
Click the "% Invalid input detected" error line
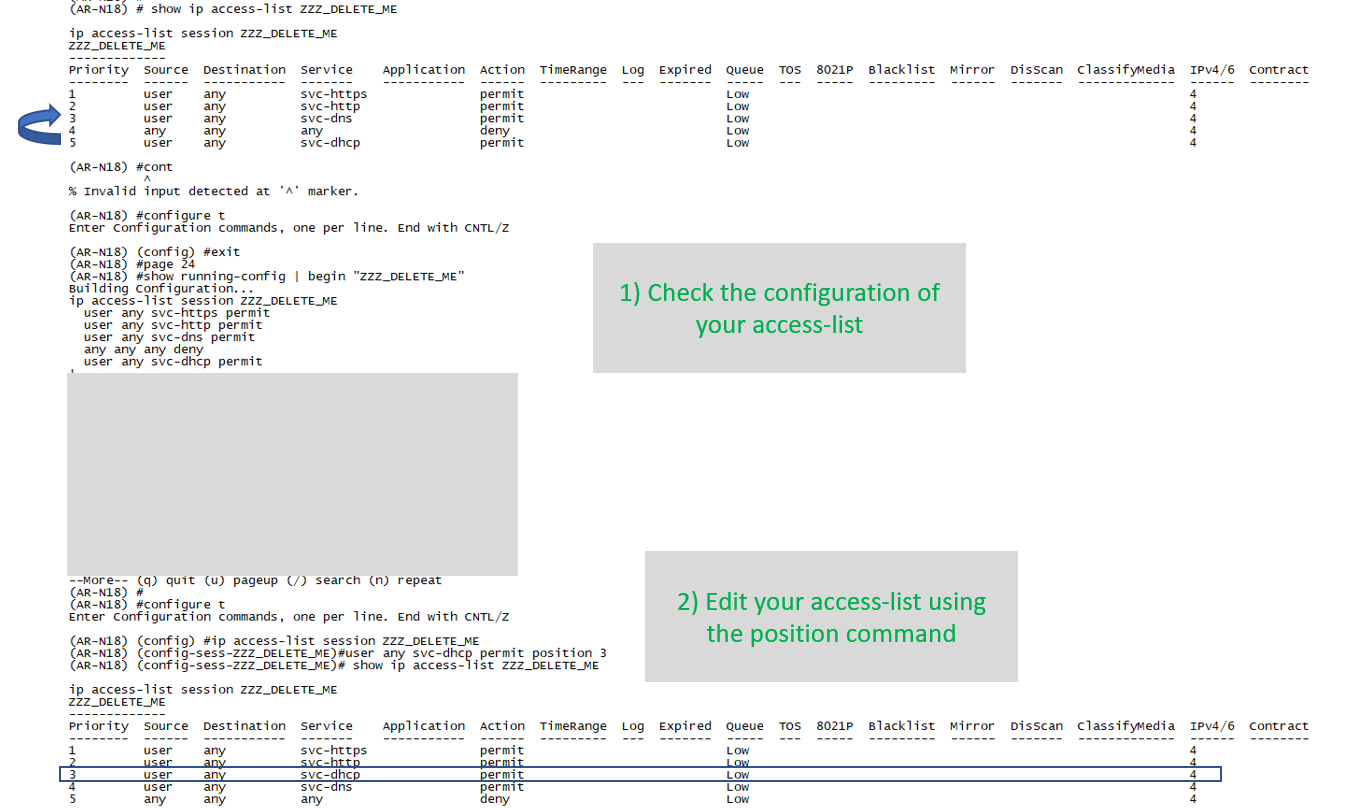(x=213, y=191)
